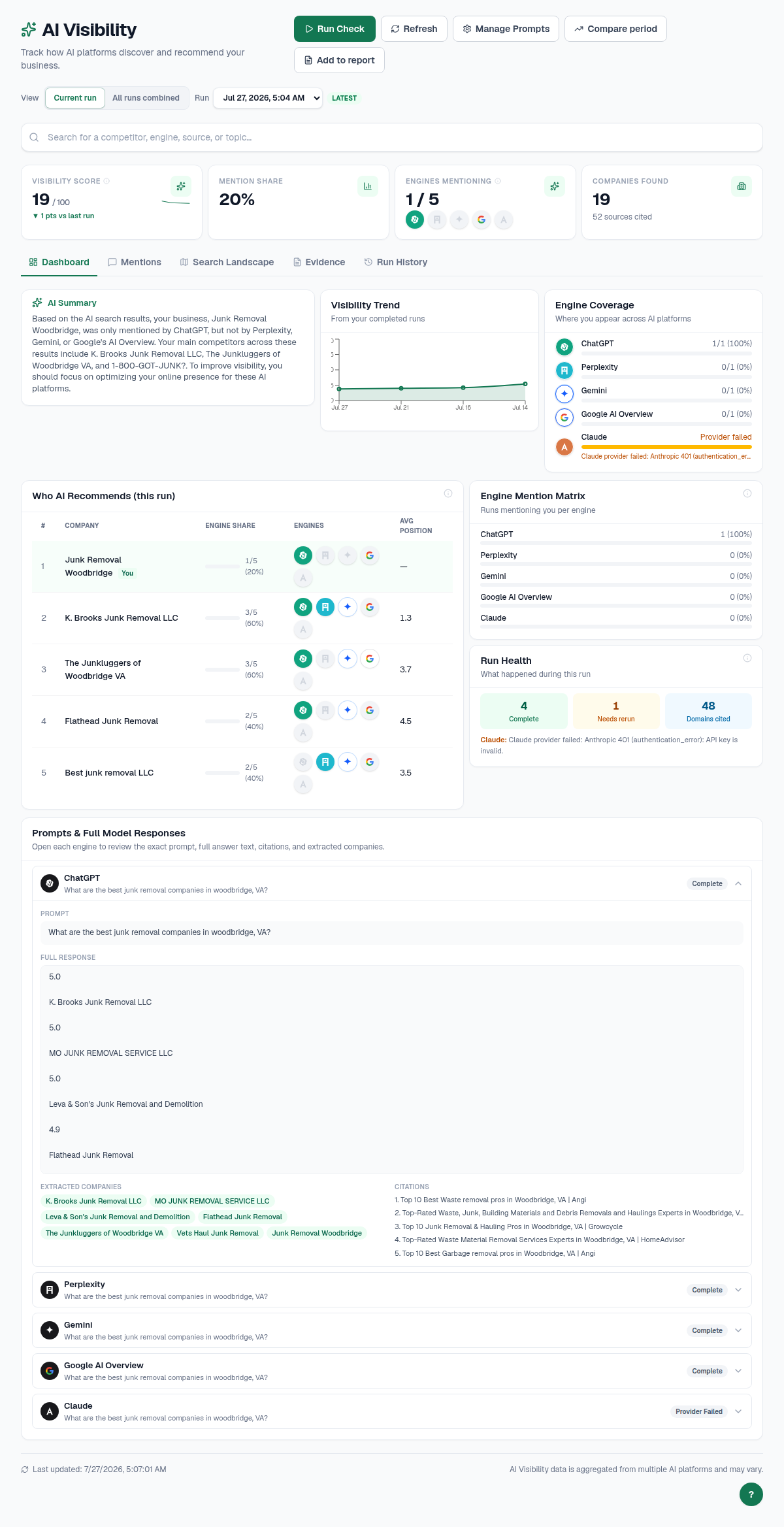Click Claude Provider failed progress bar
This screenshot has height=1527, width=784.
pos(666,447)
